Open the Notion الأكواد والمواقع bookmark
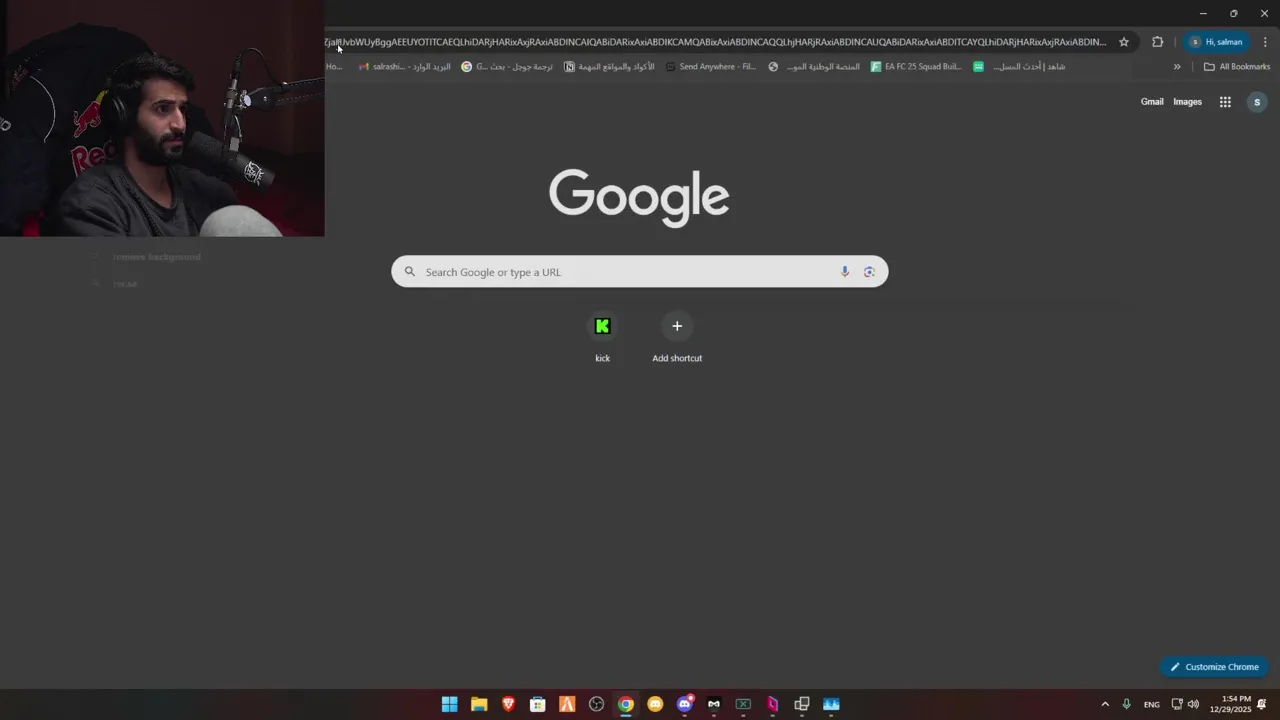Viewport: 1280px width, 720px height. [609, 67]
